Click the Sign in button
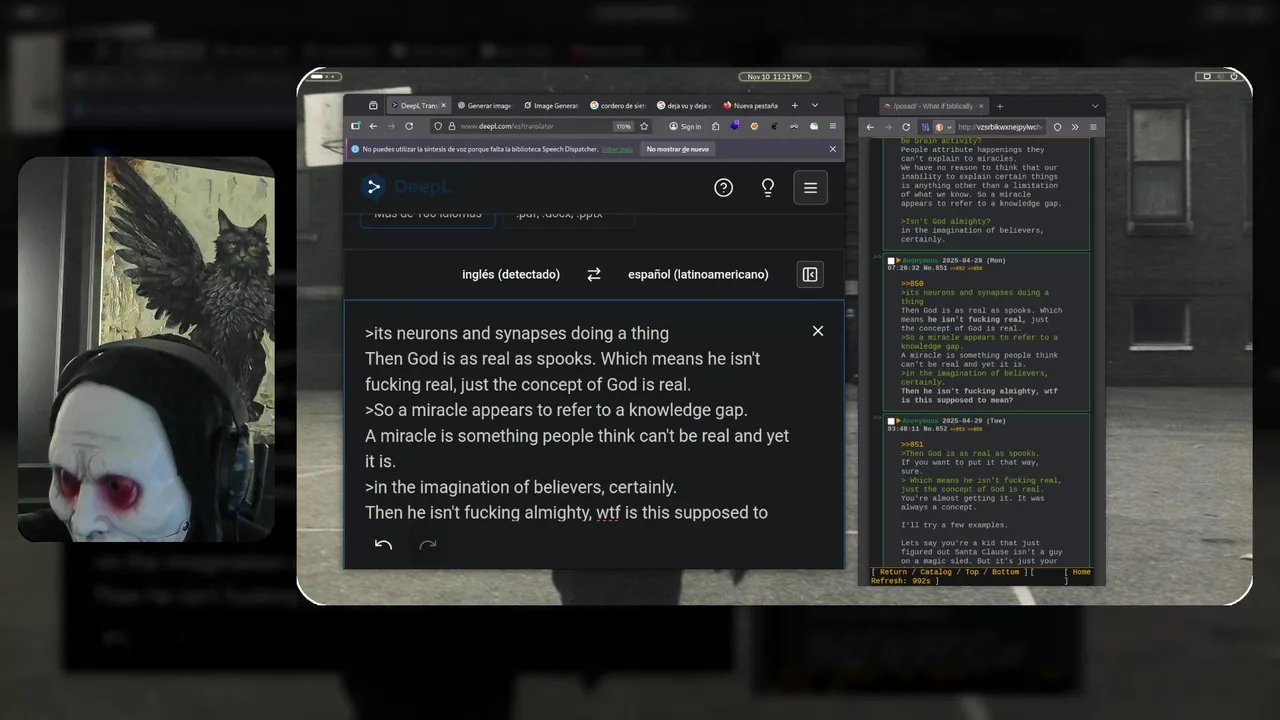 point(685,126)
